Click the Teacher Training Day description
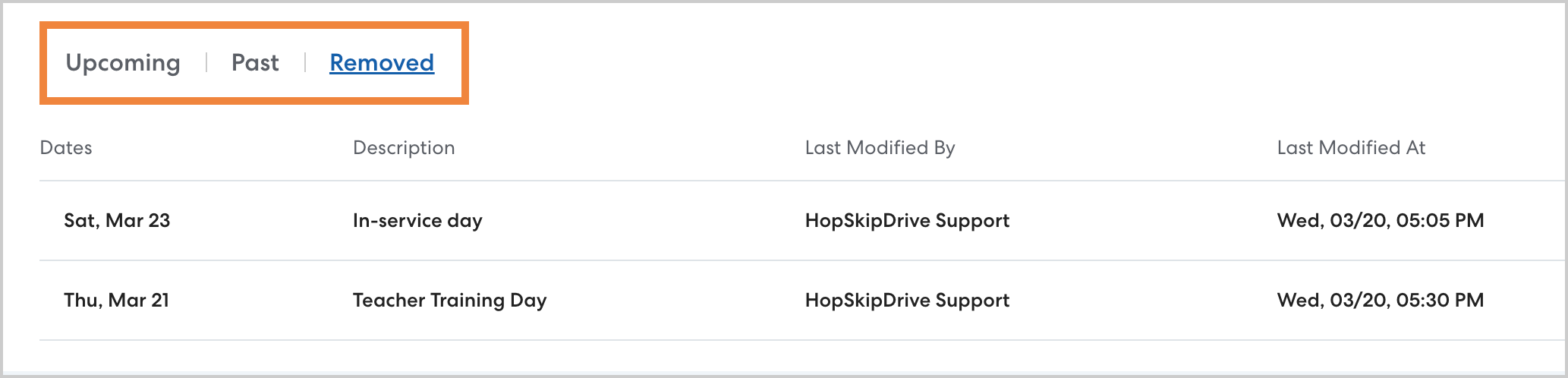Viewport: 1568px width, 378px height. pyautogui.click(x=449, y=301)
